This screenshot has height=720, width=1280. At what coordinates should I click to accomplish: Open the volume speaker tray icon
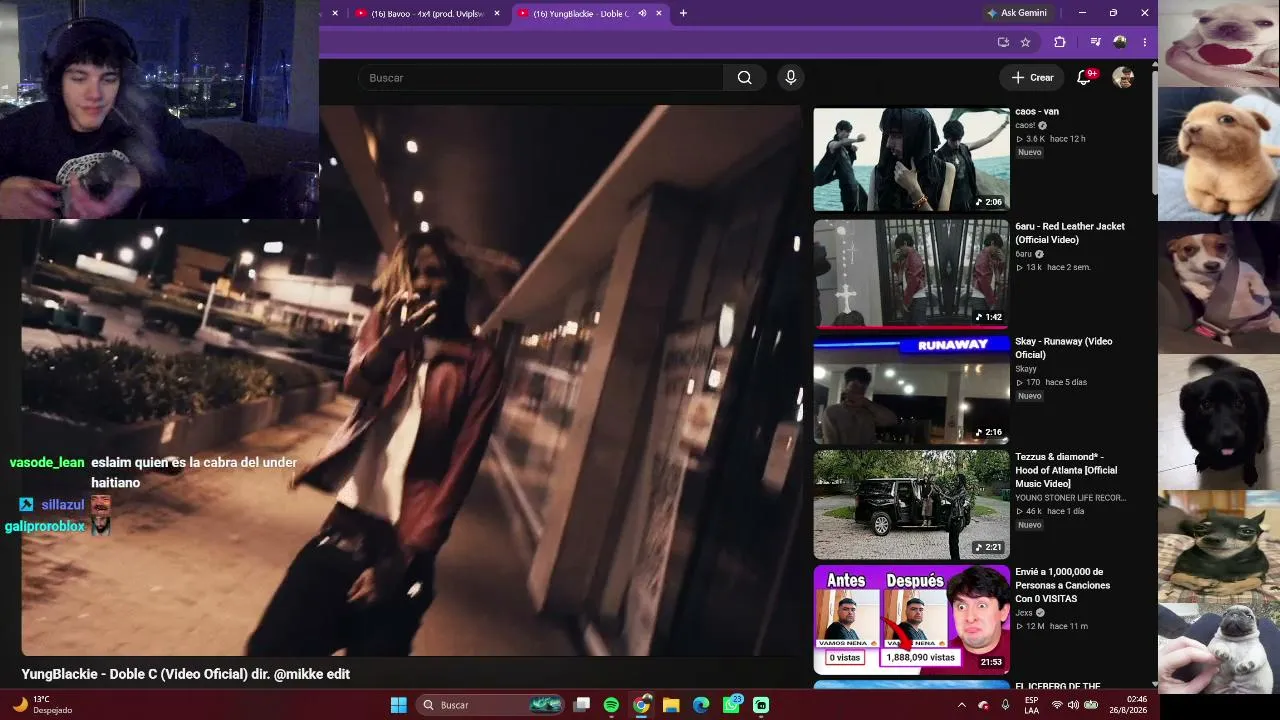(1073, 705)
